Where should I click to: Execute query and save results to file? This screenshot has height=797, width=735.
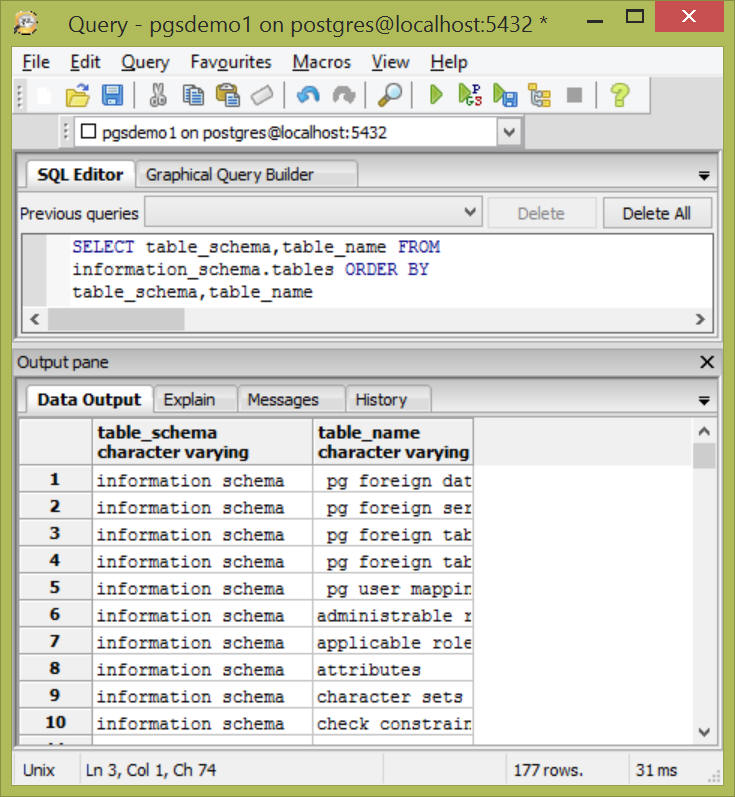point(505,95)
